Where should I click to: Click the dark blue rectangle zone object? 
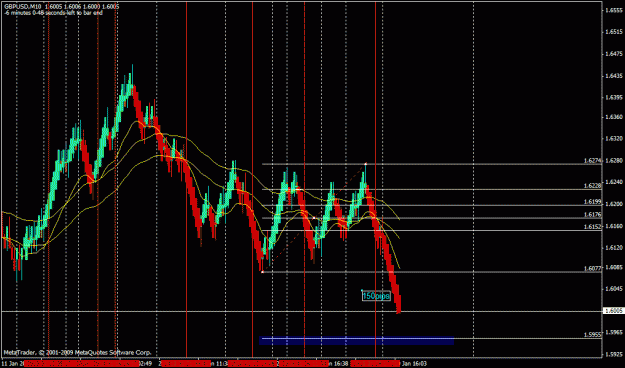click(x=356, y=340)
